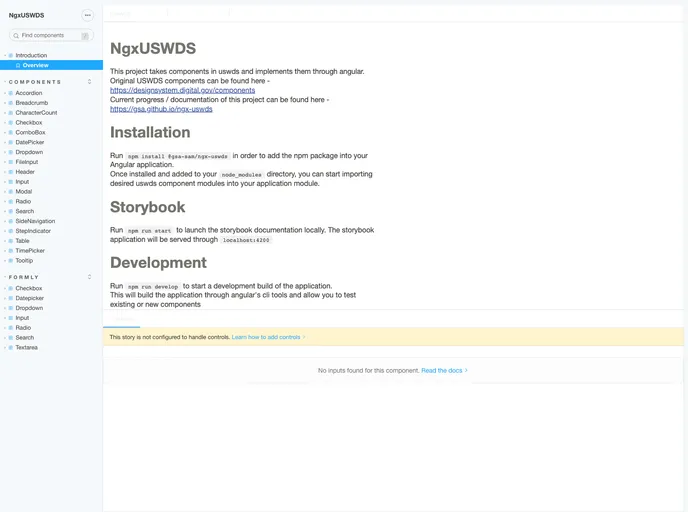Open designsystem.digital.gov components link
Image resolution: width=688 pixels, height=512 pixels.
click(183, 90)
